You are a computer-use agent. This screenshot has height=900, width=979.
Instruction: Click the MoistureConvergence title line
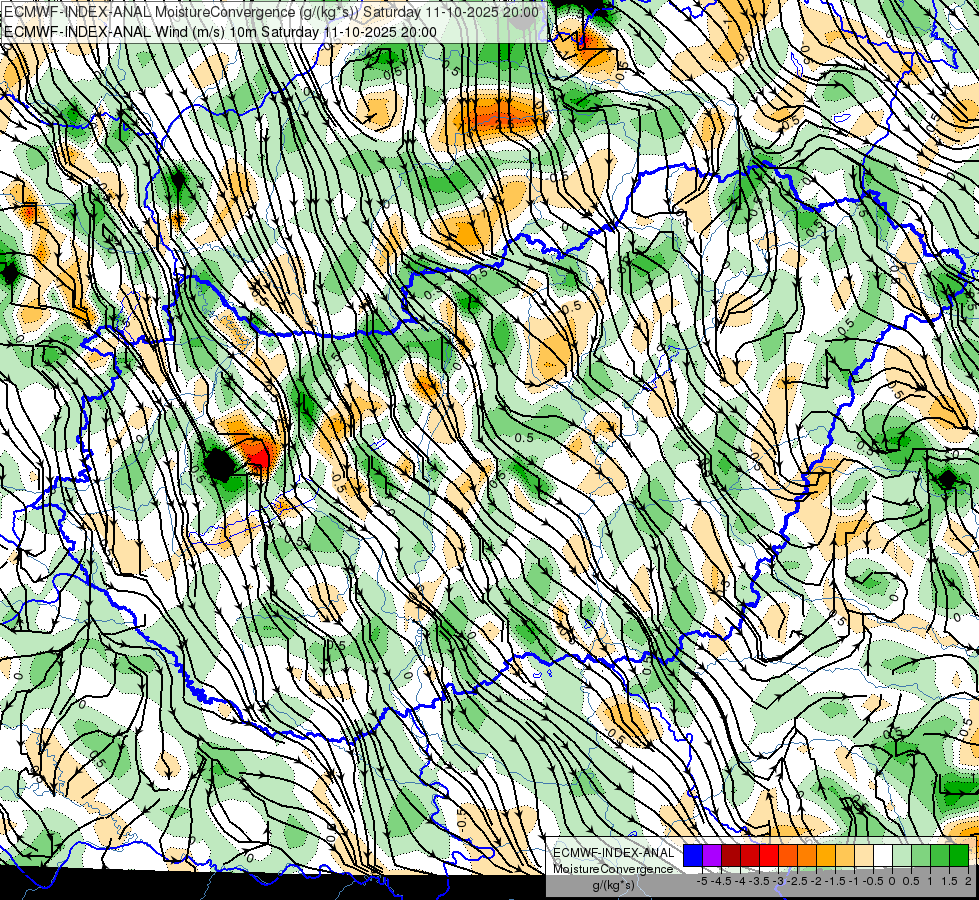point(272,12)
